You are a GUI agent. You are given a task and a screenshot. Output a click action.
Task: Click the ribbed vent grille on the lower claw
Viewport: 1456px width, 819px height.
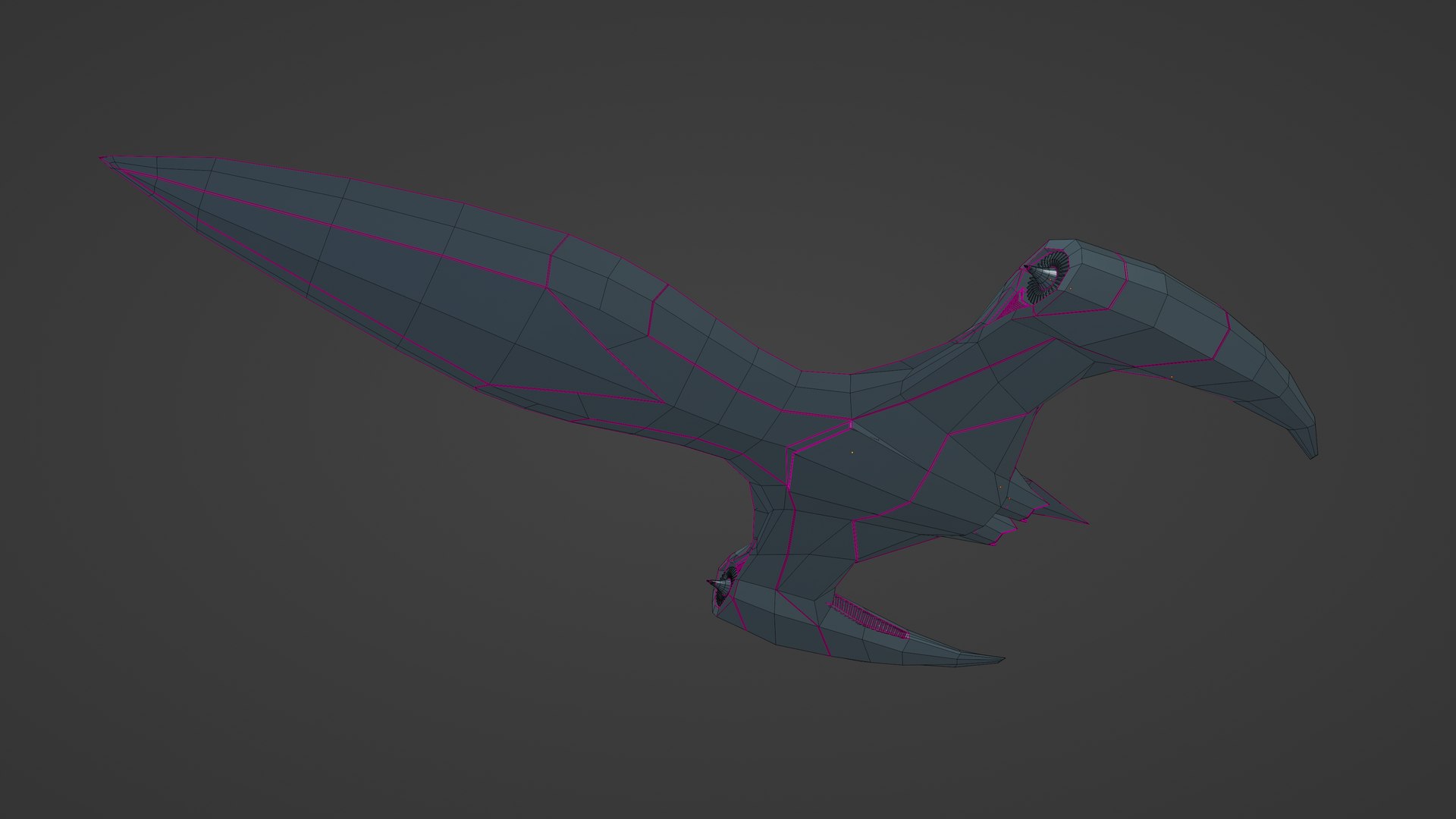click(869, 617)
